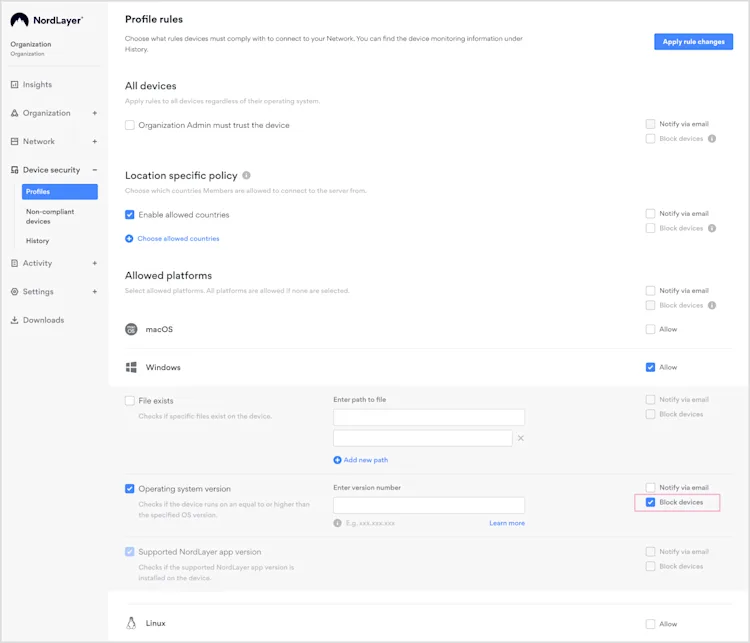This screenshot has width=750, height=643.
Task: Click the macOS platform icon
Action: [131, 329]
